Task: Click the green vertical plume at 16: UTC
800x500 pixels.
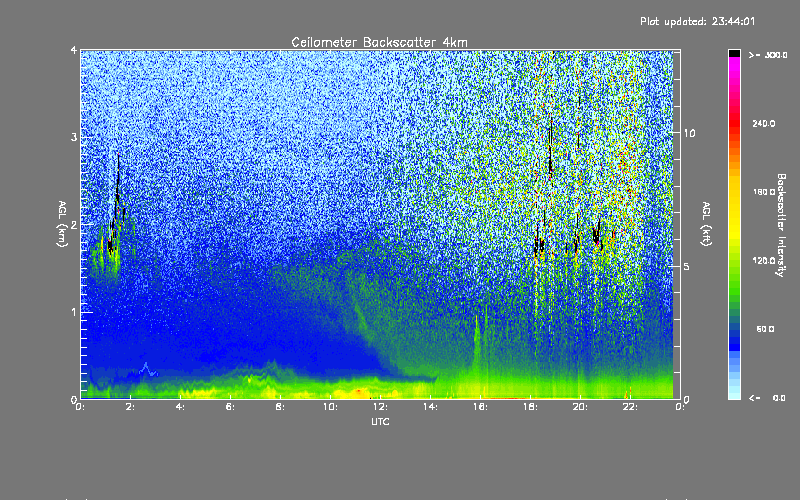Action: point(477,342)
